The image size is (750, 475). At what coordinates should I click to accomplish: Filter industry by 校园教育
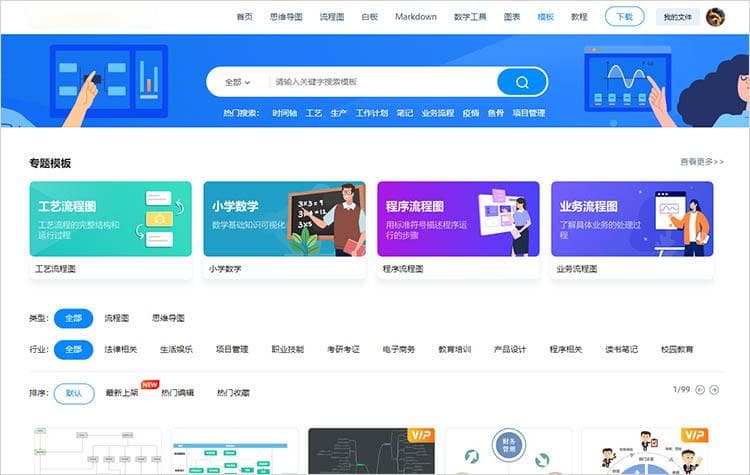(677, 349)
